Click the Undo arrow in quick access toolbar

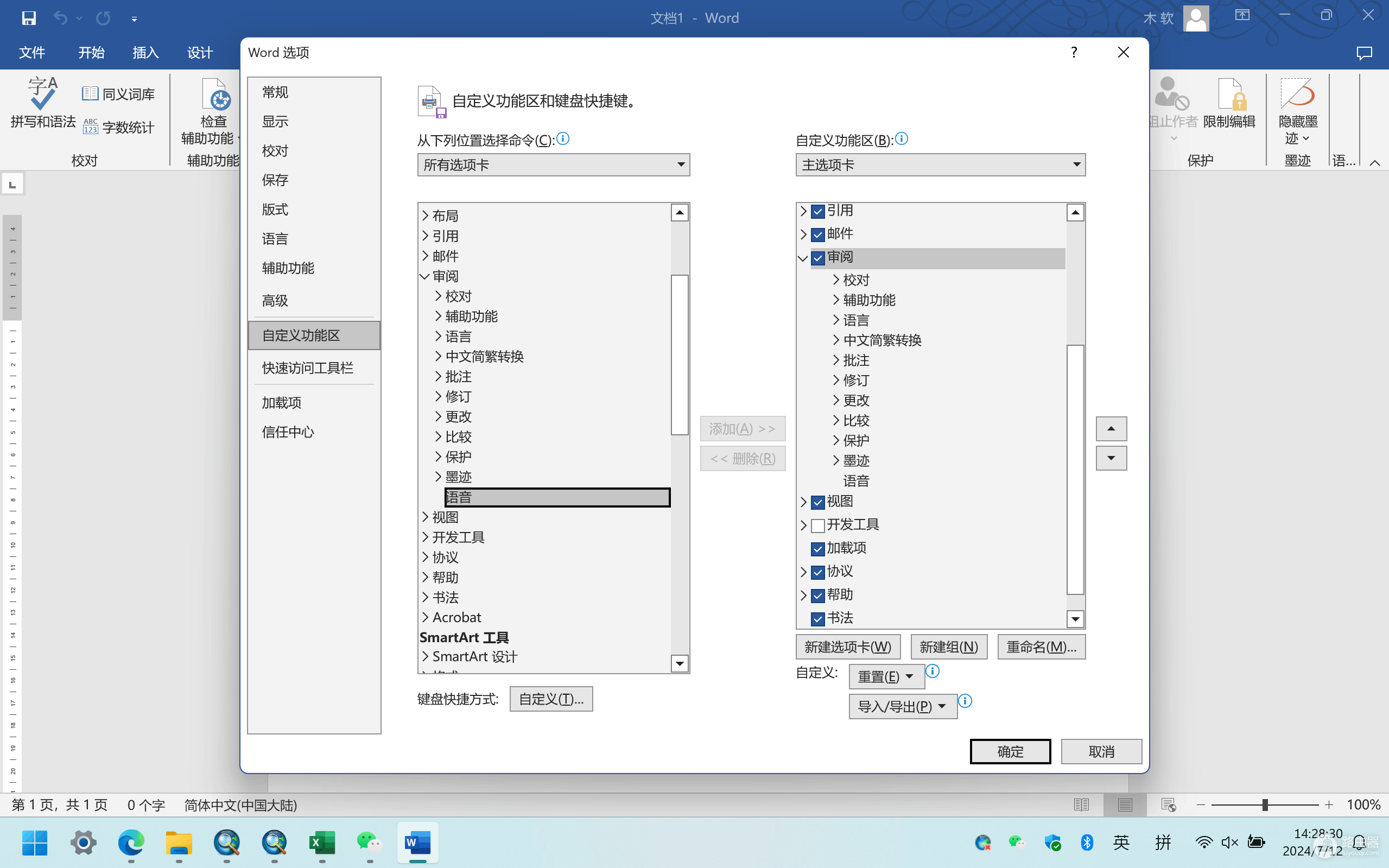pos(60,18)
